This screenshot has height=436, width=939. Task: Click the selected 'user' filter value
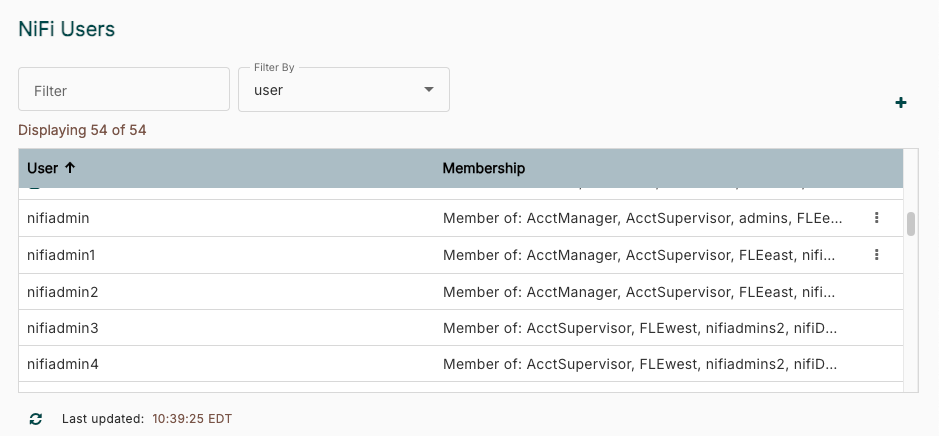tap(269, 90)
